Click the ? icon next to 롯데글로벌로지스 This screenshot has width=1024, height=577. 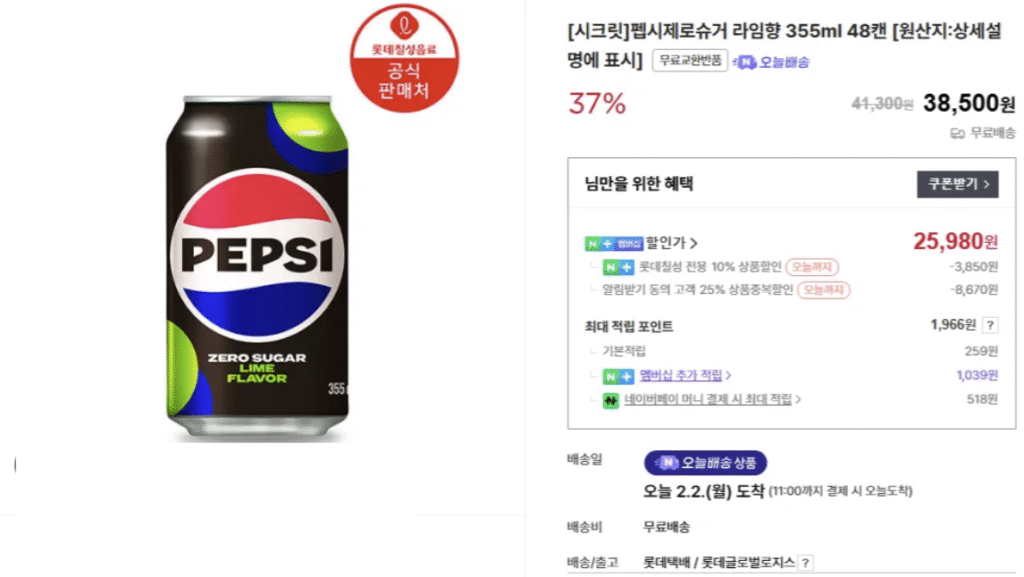coord(805,562)
